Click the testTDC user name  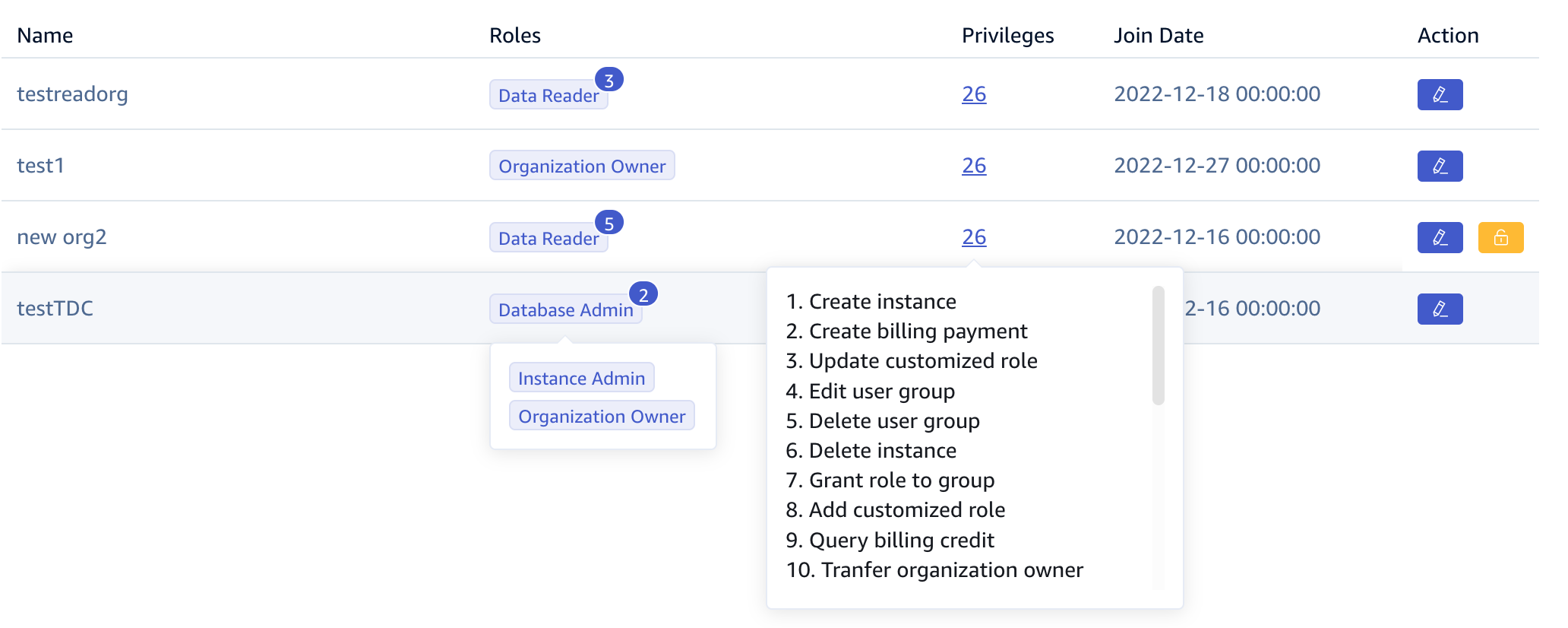click(55, 309)
